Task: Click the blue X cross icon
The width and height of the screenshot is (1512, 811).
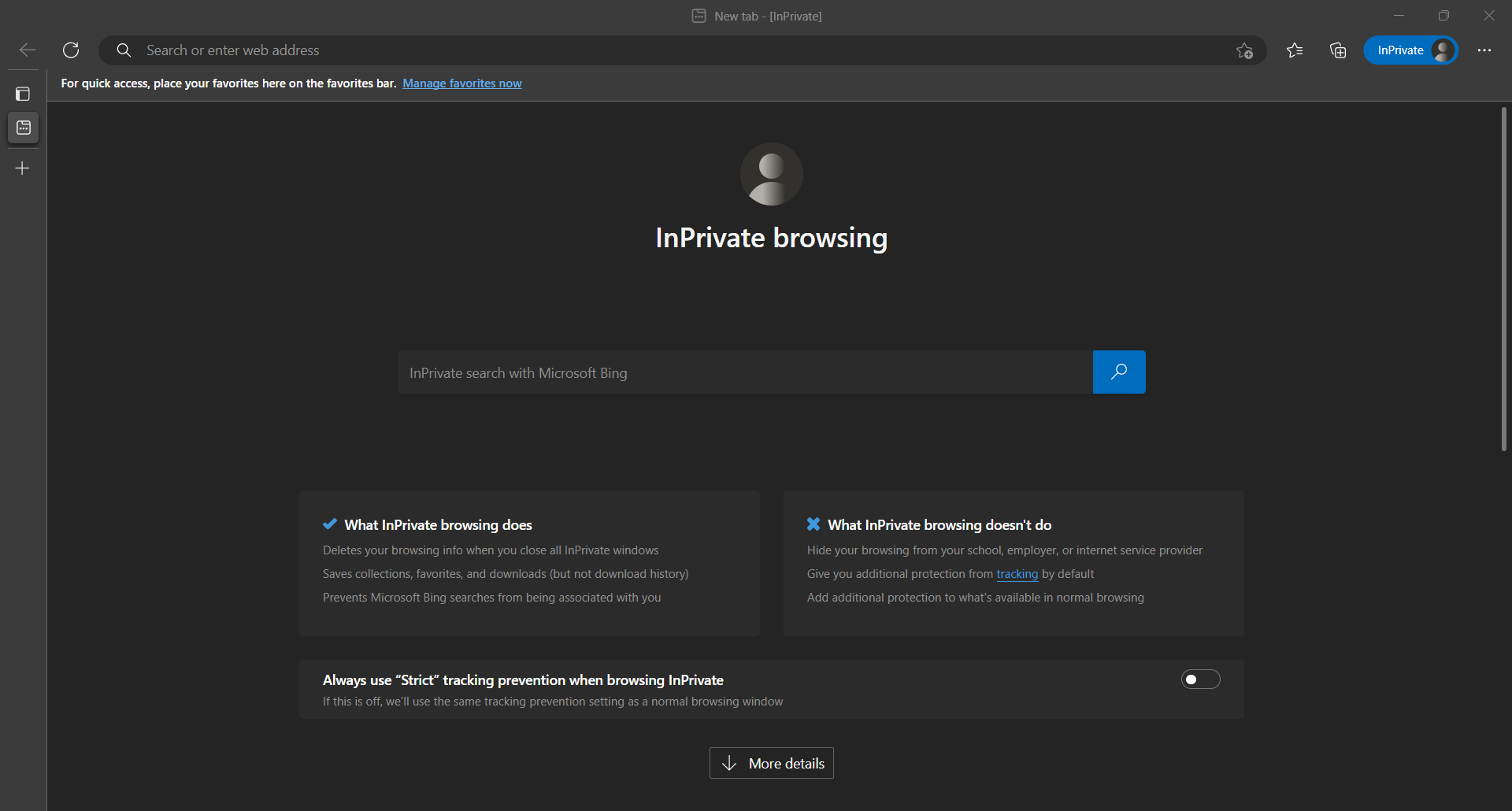Action: tap(813, 524)
